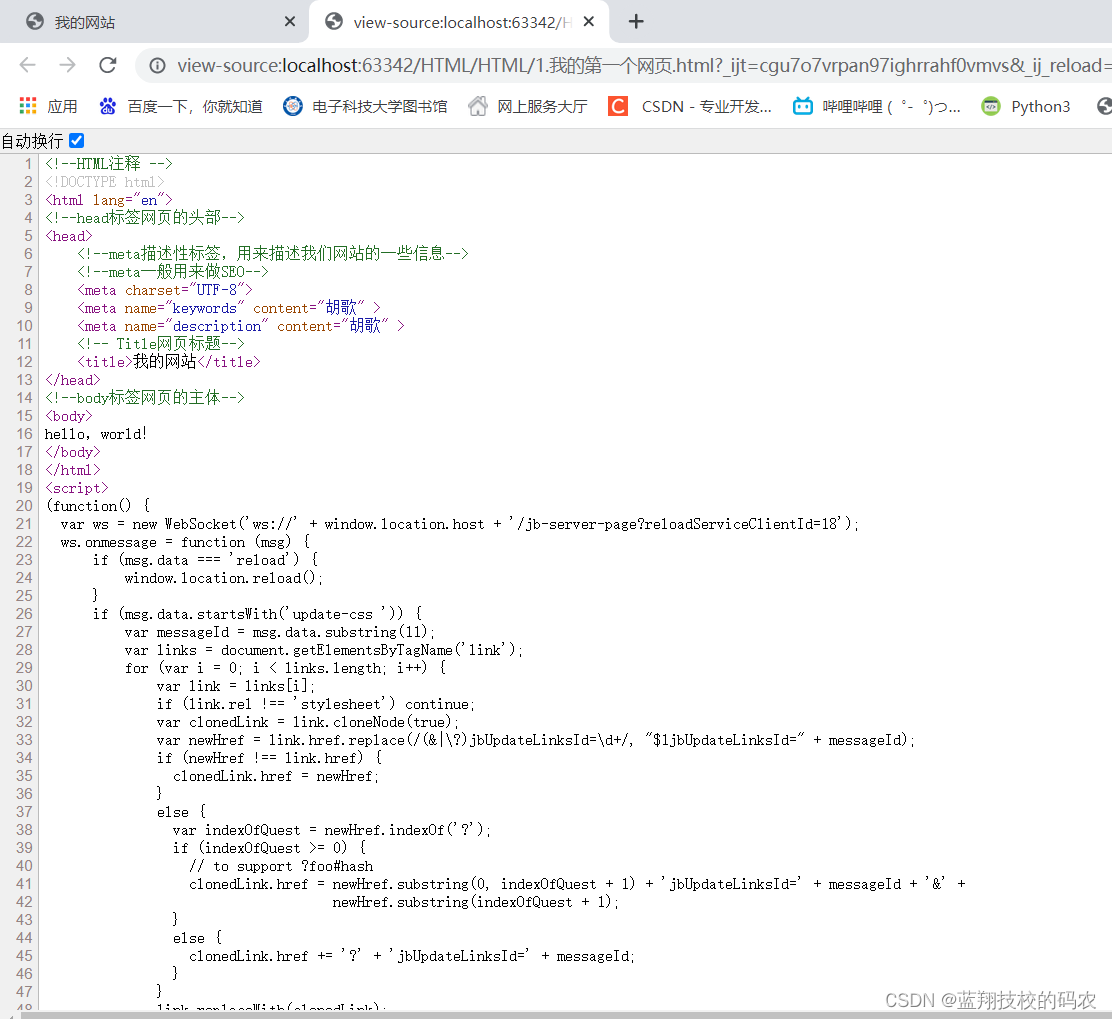The width and height of the screenshot is (1112, 1019).
Task: Open the Baidu paw bookmark icon
Action: (108, 106)
